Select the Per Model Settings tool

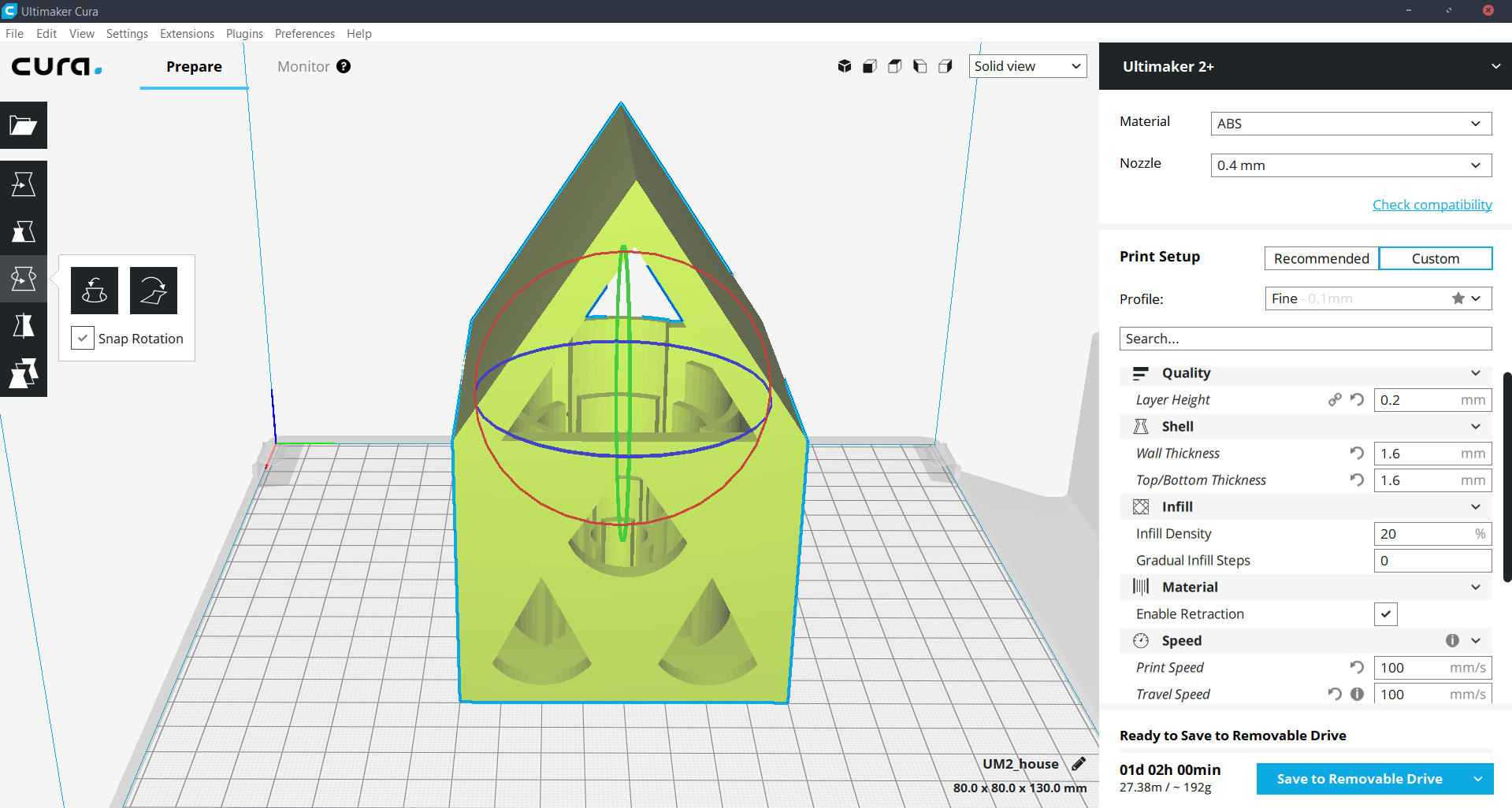tap(24, 373)
